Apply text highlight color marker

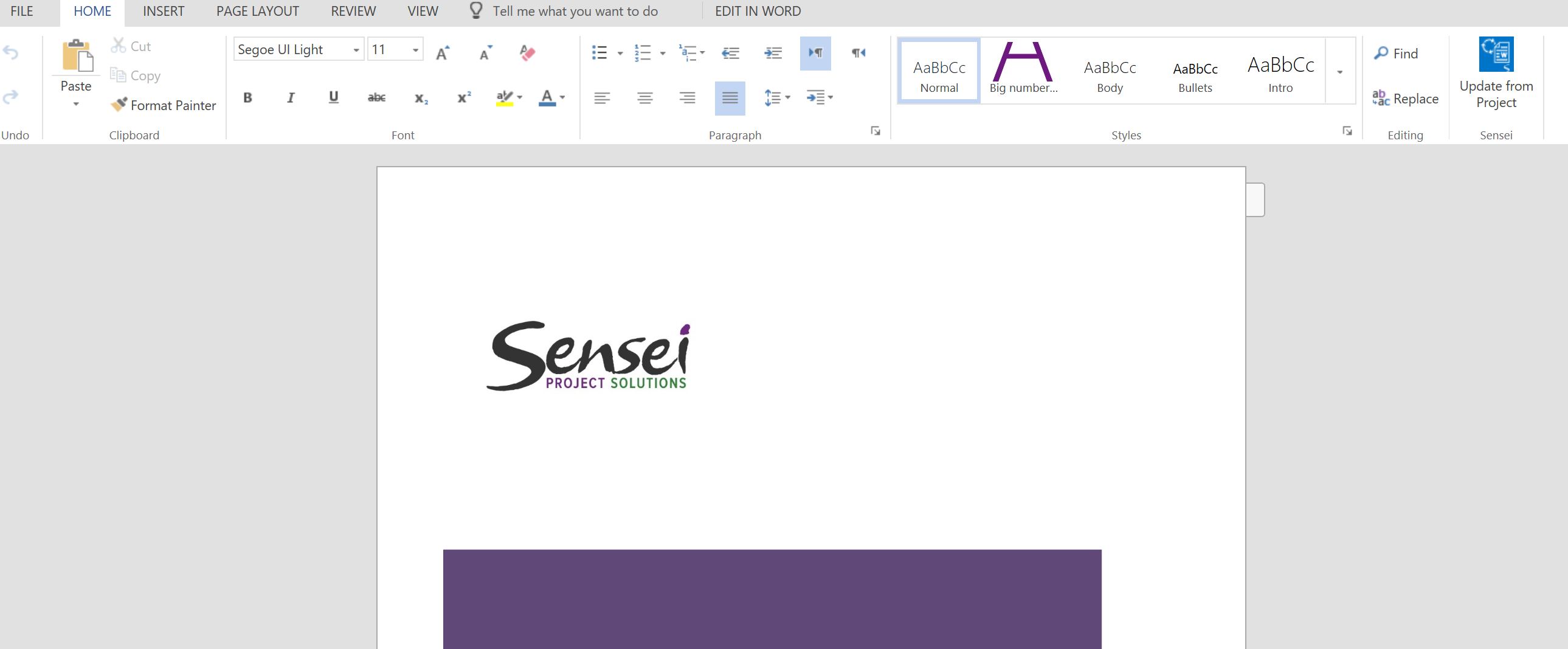(505, 97)
